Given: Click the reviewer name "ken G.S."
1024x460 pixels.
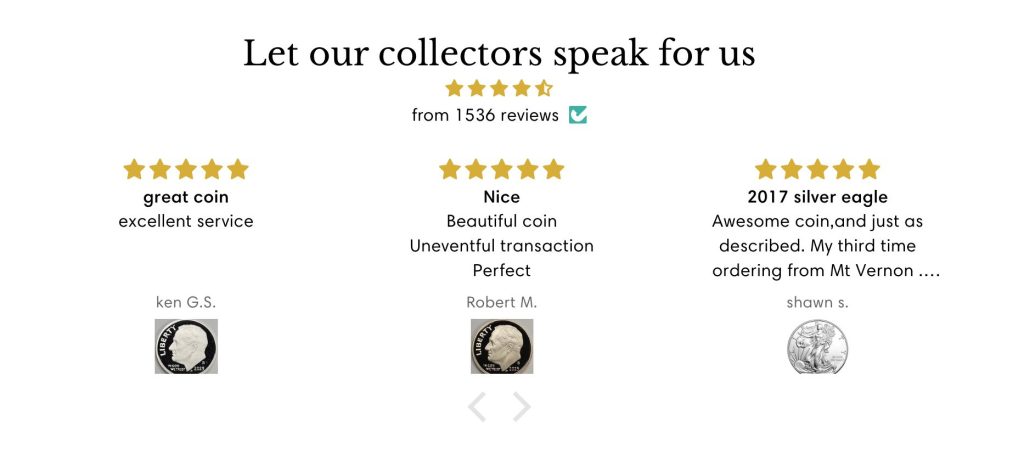Looking at the screenshot, I should pyautogui.click(x=186, y=302).
